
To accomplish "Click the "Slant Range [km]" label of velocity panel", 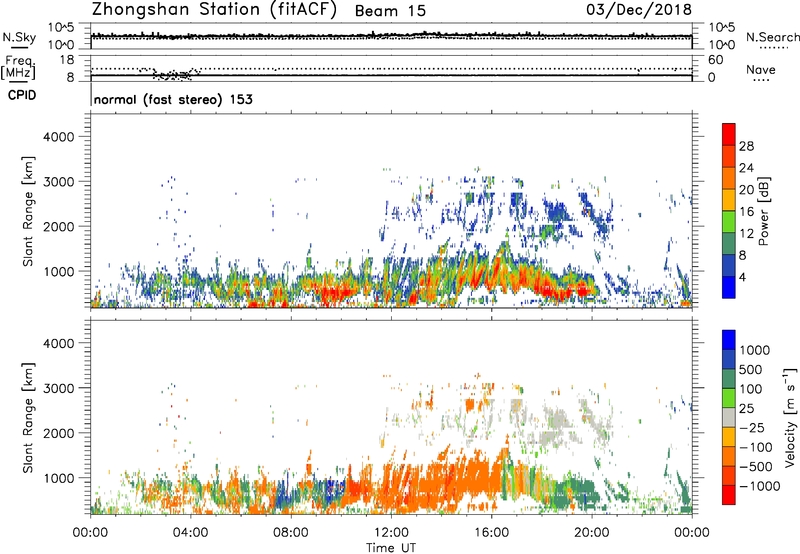I will (28, 417).
